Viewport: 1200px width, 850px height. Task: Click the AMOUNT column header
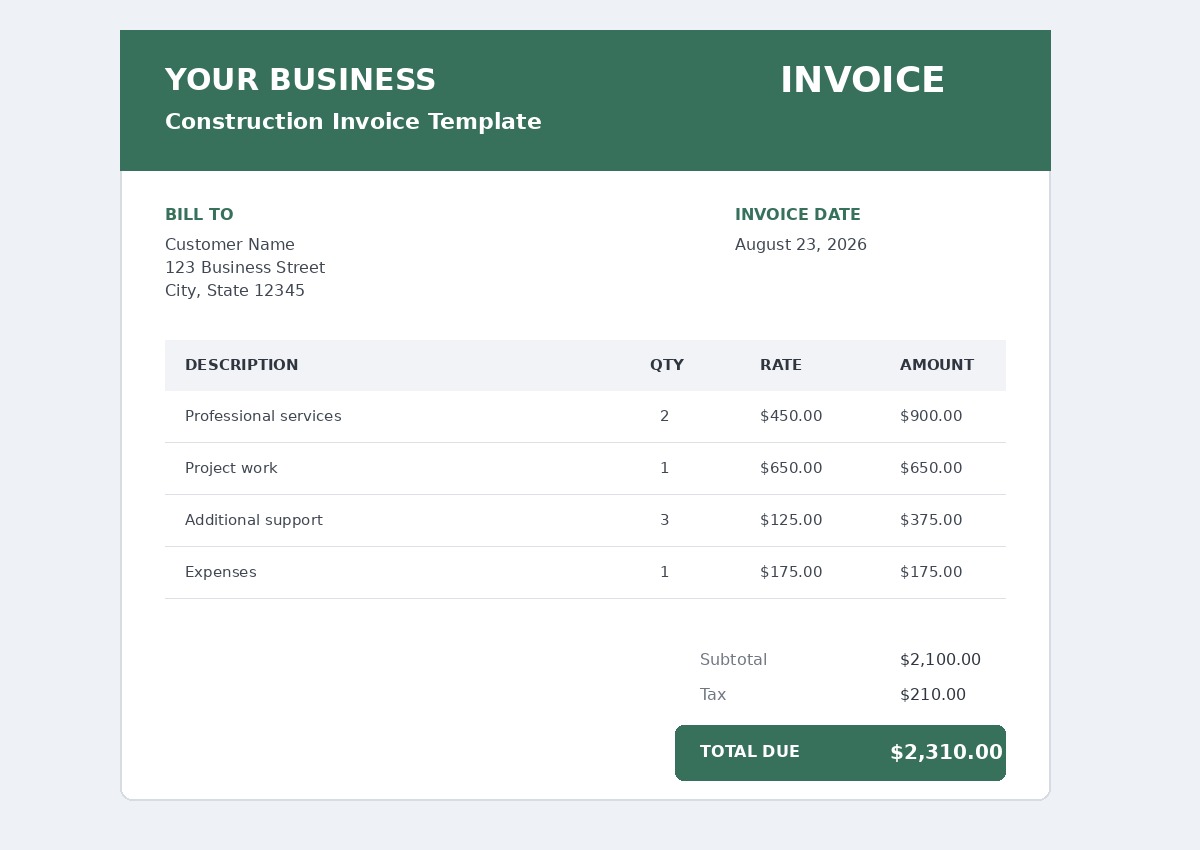coord(937,365)
